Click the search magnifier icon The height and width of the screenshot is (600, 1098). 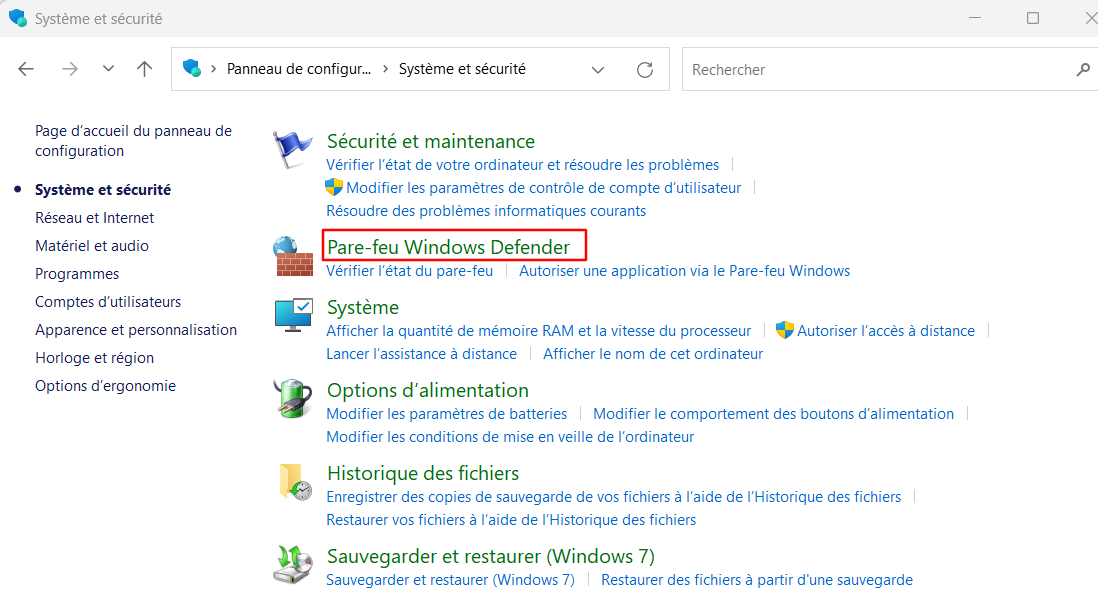point(1083,69)
